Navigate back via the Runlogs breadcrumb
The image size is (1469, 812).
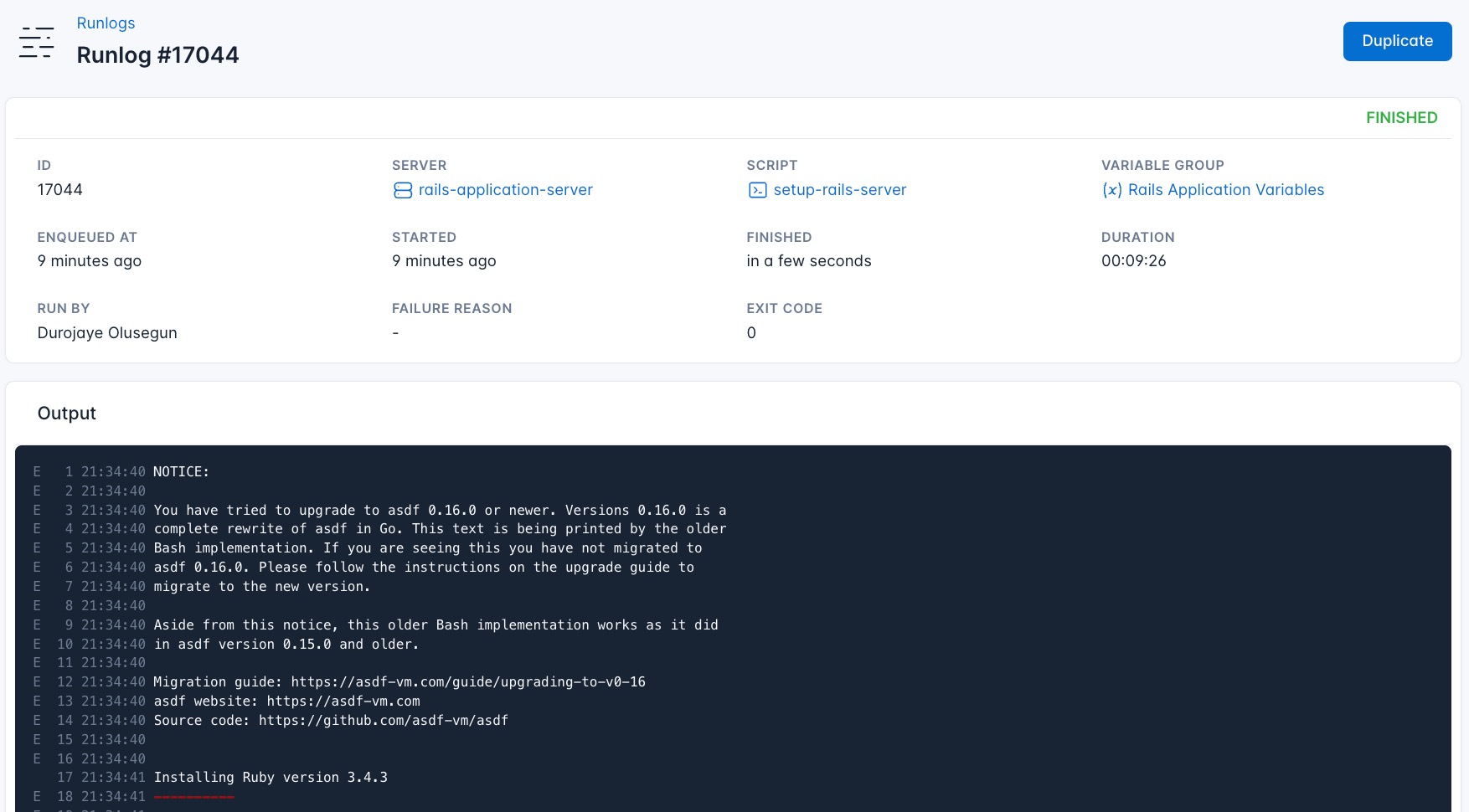pos(106,23)
